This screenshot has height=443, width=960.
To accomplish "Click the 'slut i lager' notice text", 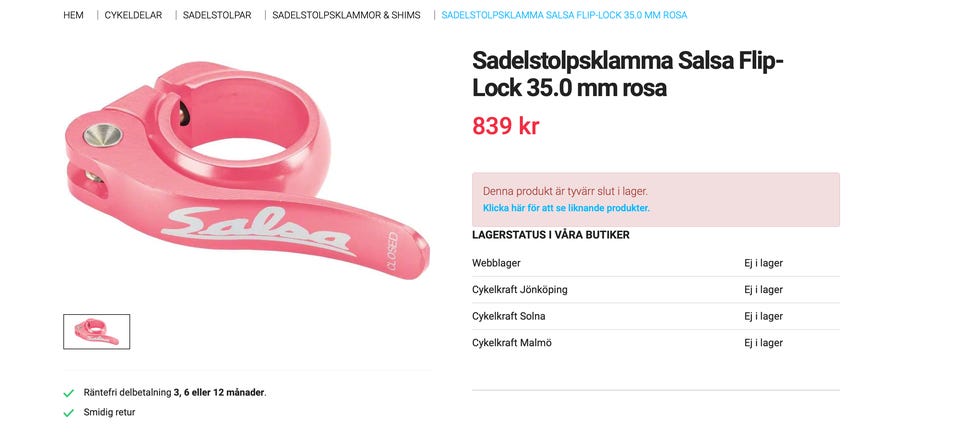I will pyautogui.click(x=565, y=190).
